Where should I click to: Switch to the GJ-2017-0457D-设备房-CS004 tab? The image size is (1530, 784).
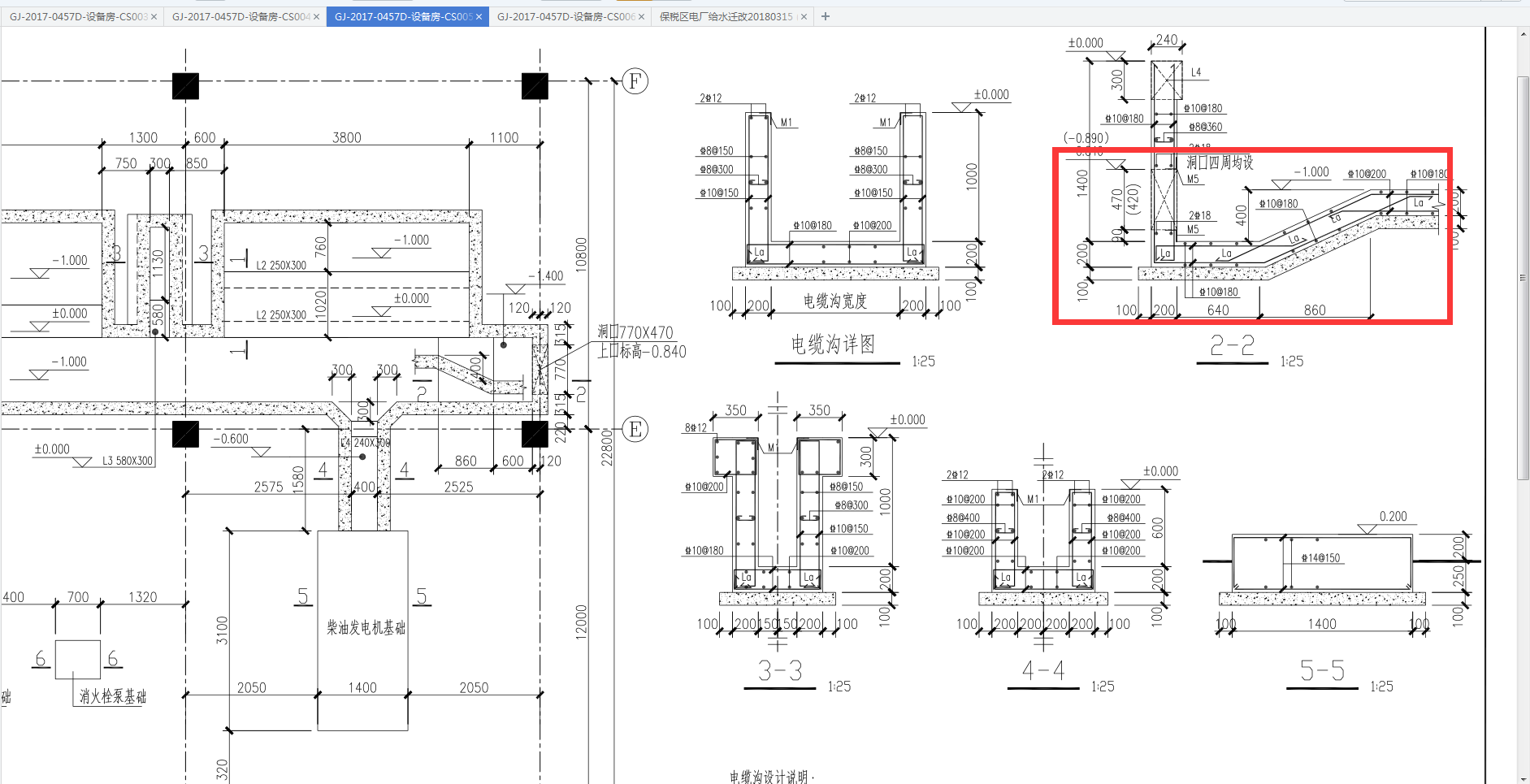pyautogui.click(x=241, y=16)
